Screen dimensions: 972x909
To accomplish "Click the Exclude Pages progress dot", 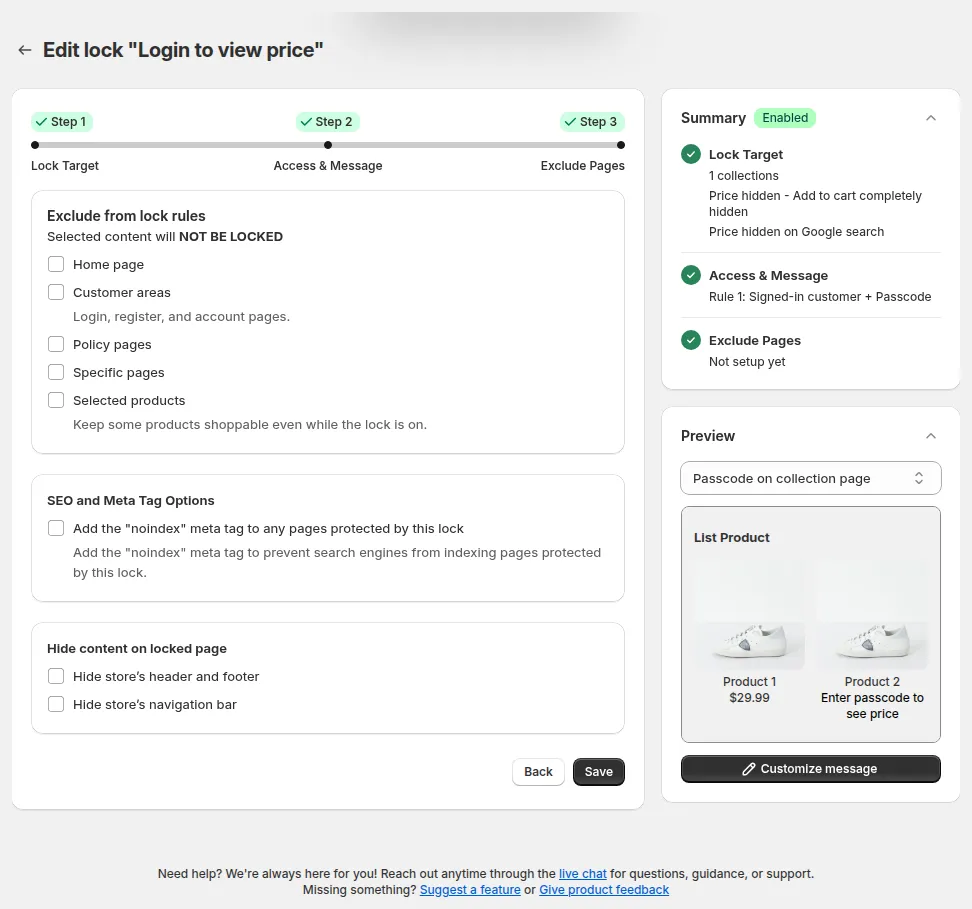I will 621,145.
